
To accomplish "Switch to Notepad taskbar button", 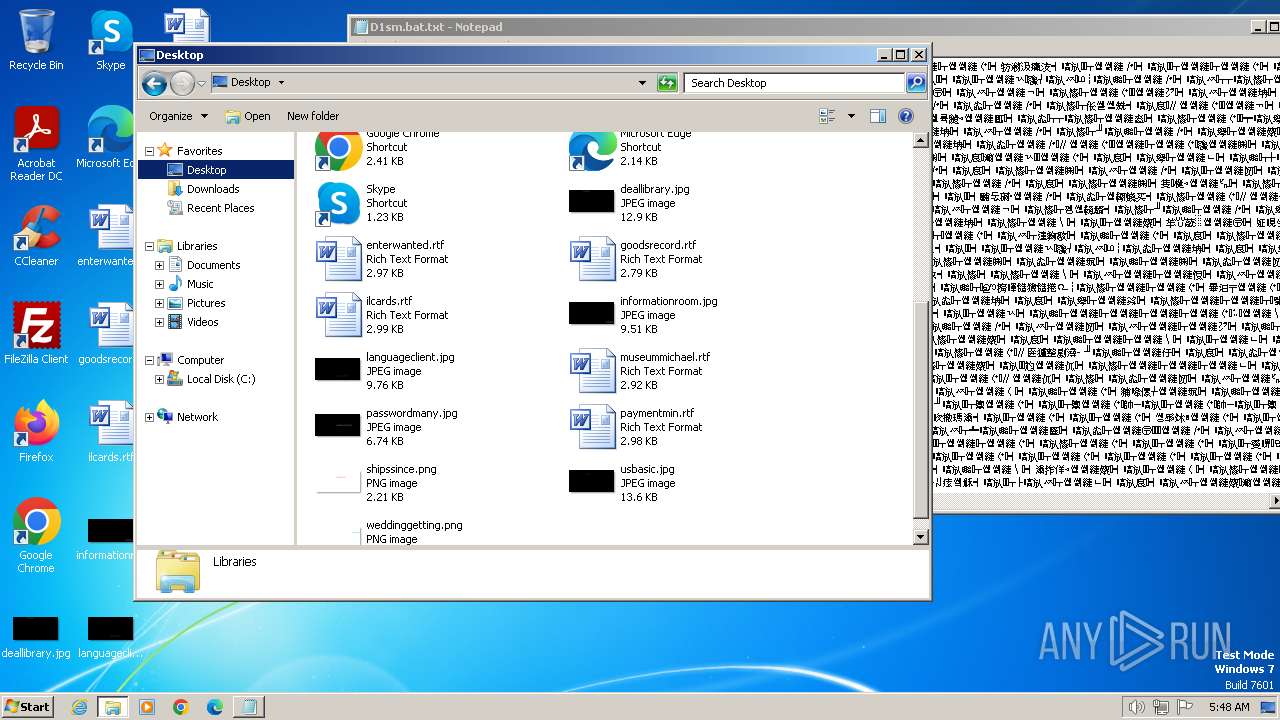I will [248, 707].
